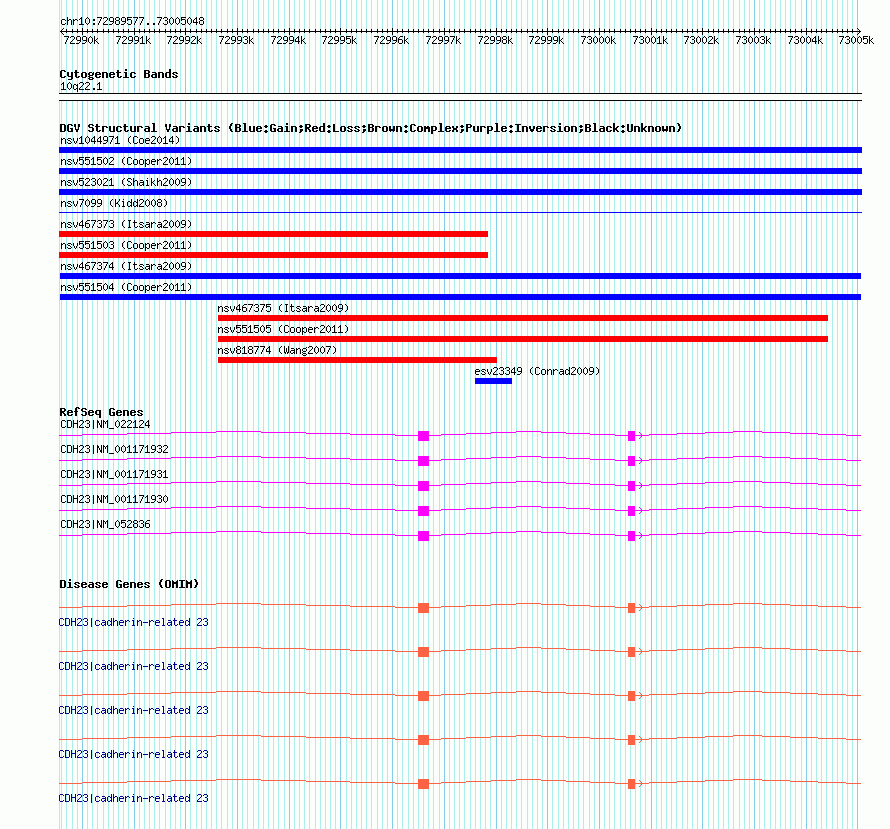Click the larger magenta exon of CDH23|NM_001171932

tap(423, 461)
